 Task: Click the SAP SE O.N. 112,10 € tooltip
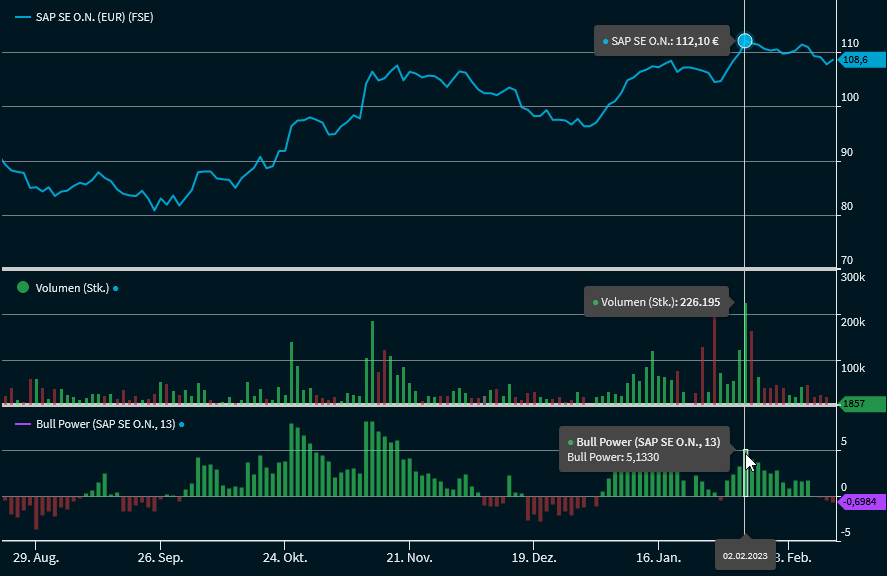664,42
